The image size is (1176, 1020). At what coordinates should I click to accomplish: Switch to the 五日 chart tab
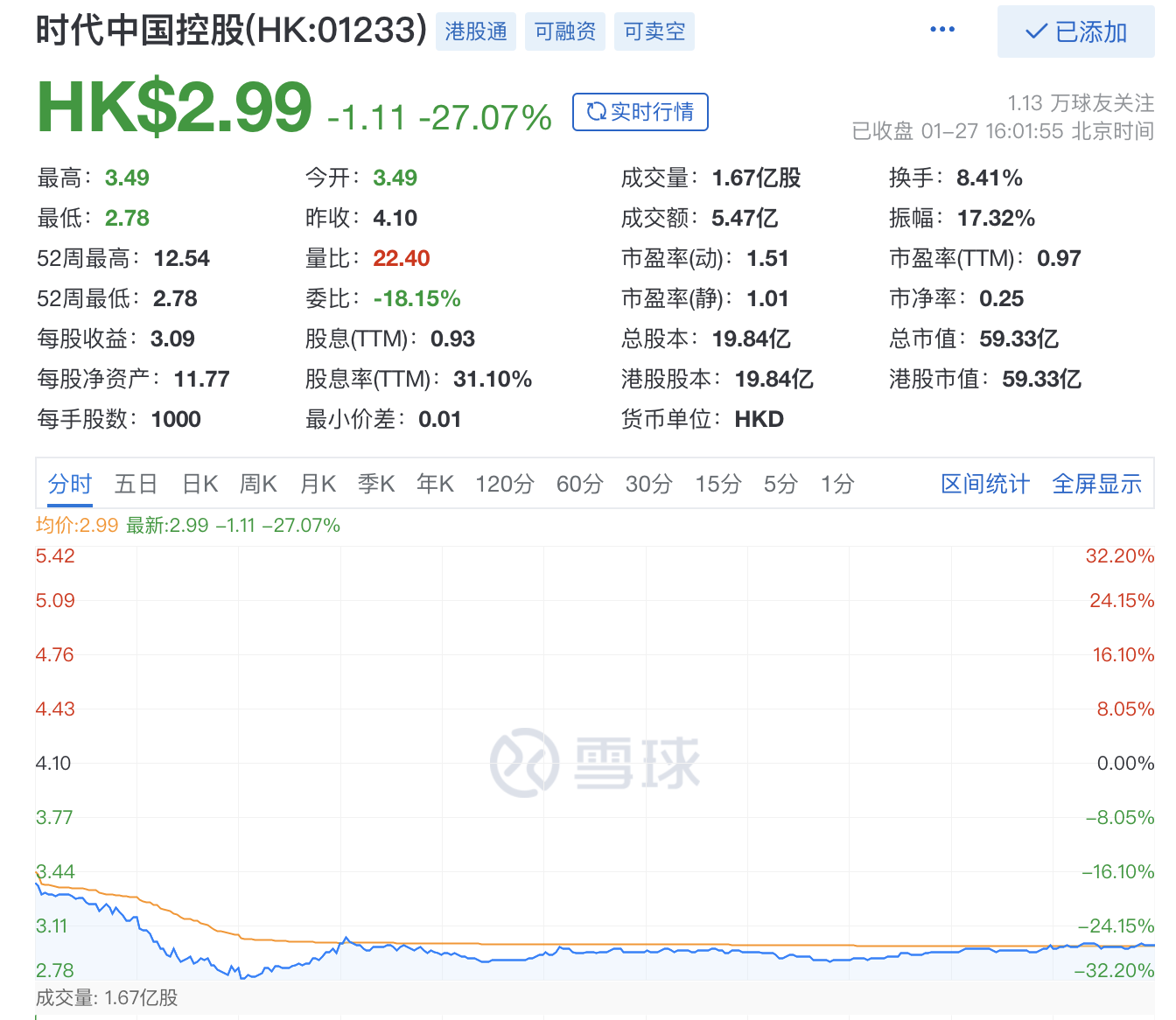tap(136, 484)
